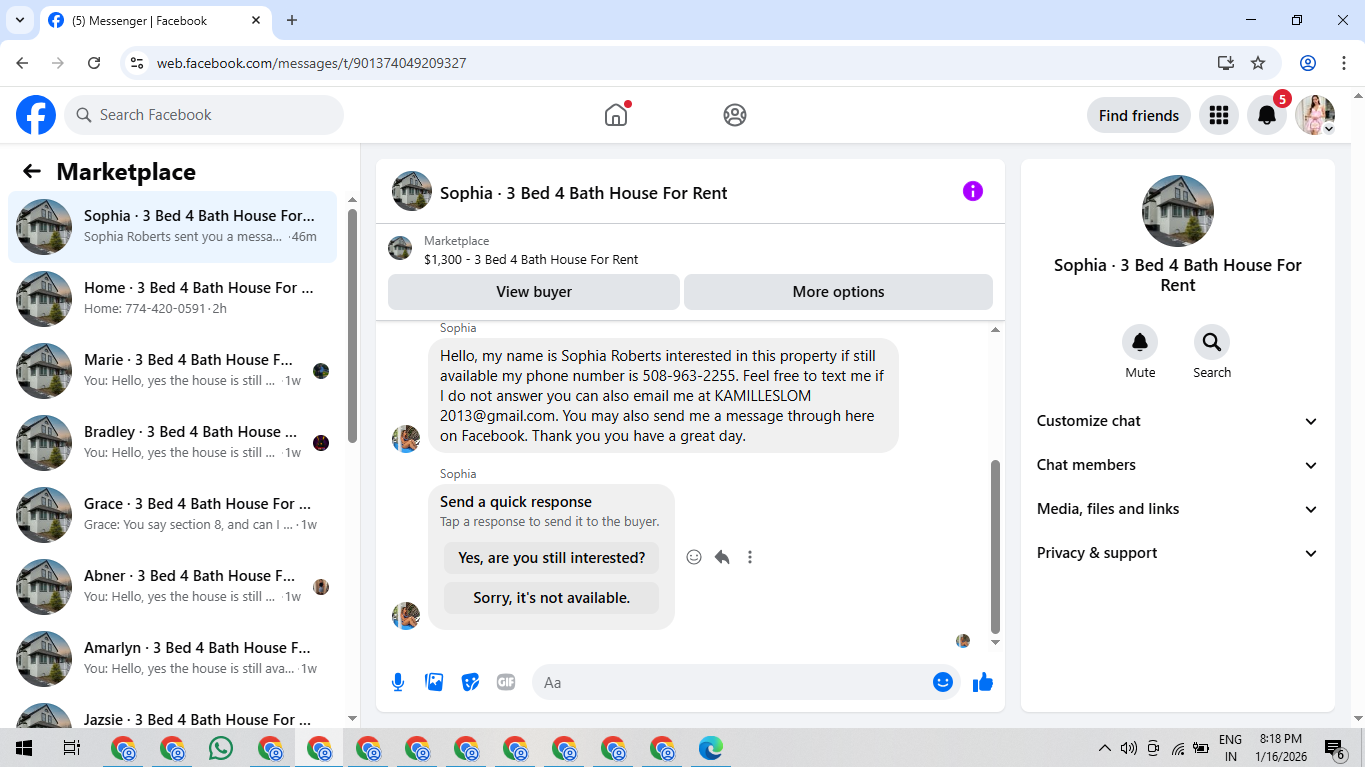
Task: Open Marie 3 Bed 4 Bath conversation
Action: click(x=173, y=371)
